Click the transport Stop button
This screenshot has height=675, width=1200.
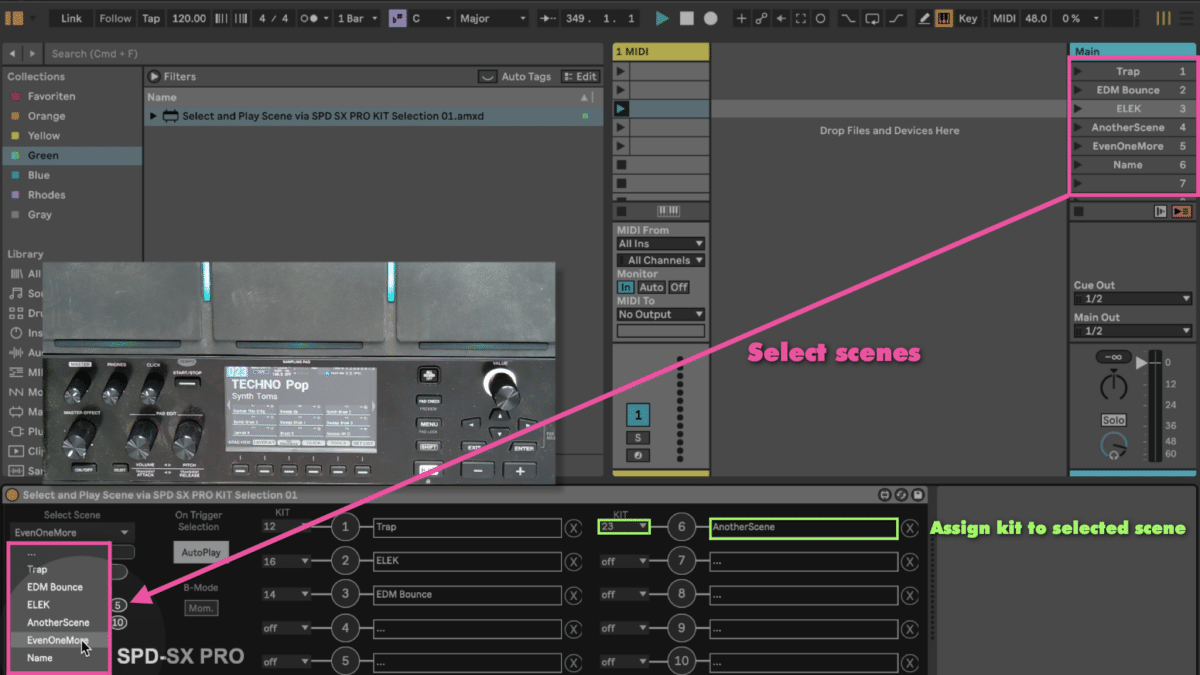pyautogui.click(x=686, y=18)
